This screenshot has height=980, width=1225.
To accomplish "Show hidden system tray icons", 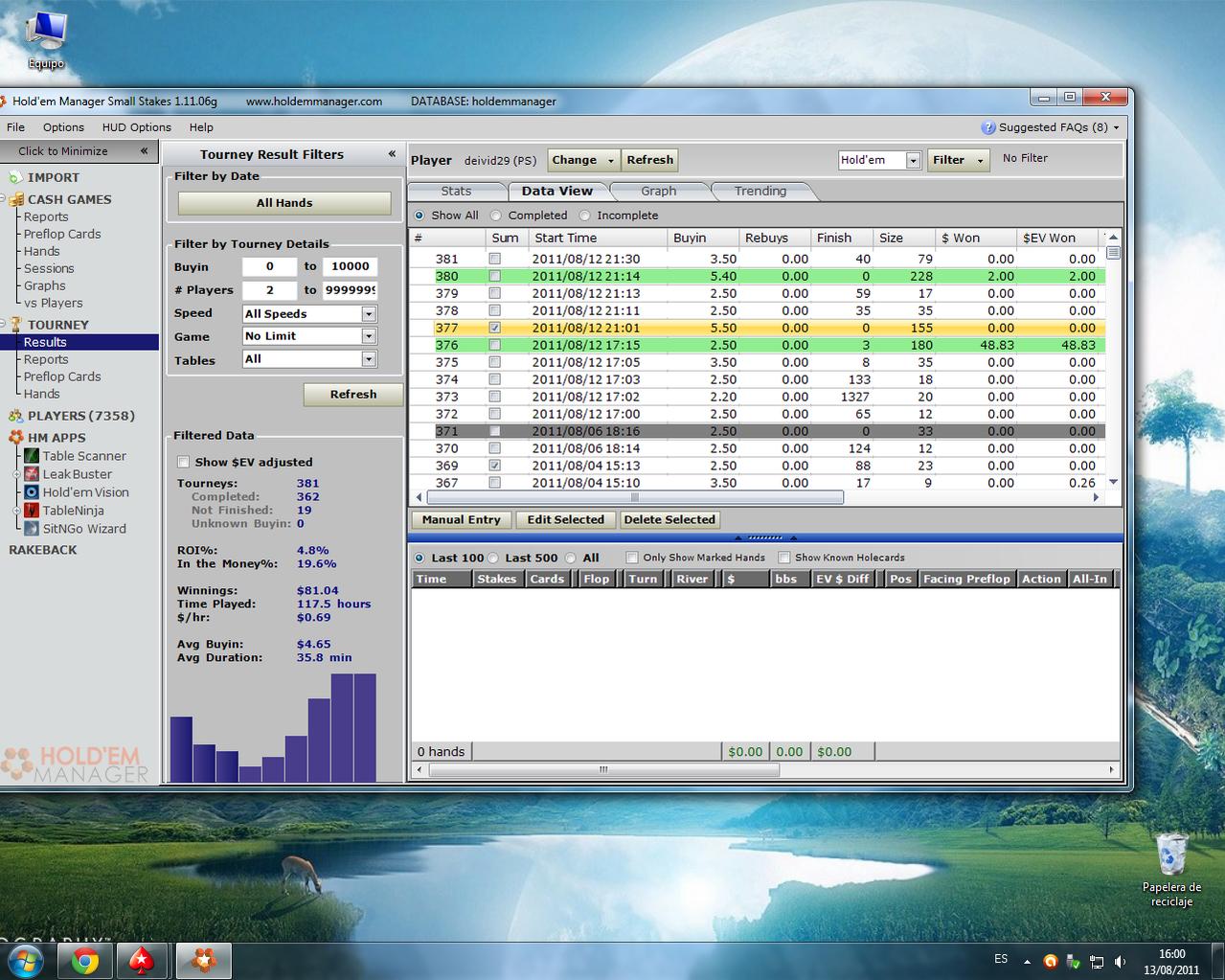I will [1027, 961].
